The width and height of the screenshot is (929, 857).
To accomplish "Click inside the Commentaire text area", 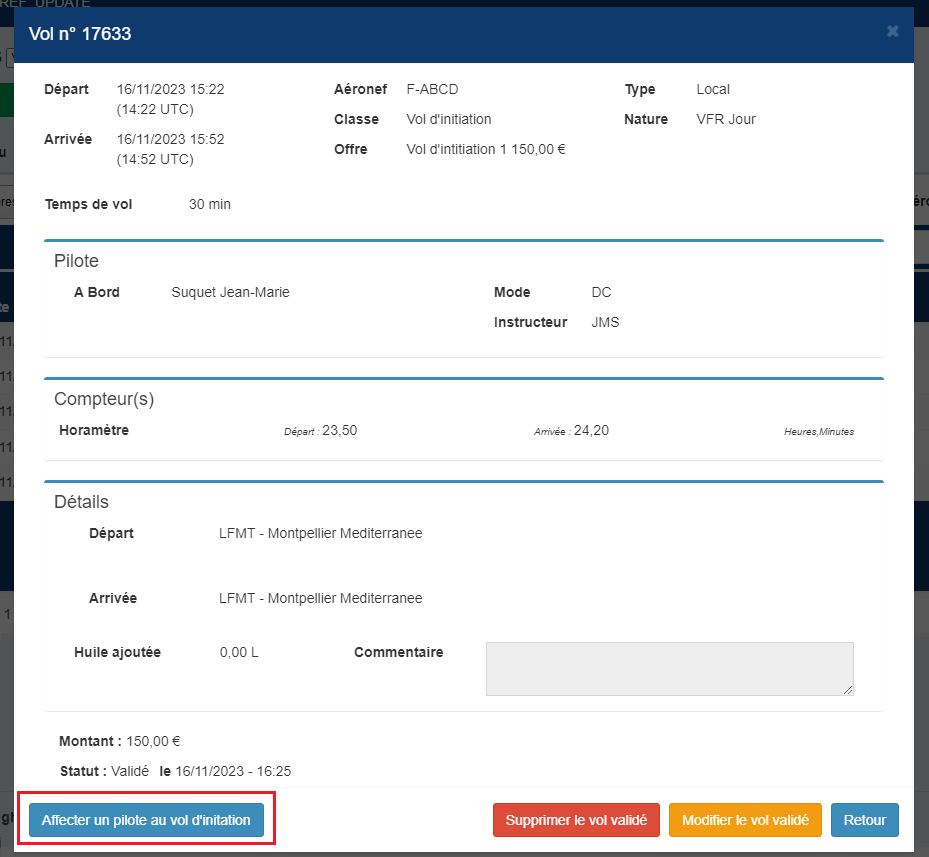I will 669,669.
